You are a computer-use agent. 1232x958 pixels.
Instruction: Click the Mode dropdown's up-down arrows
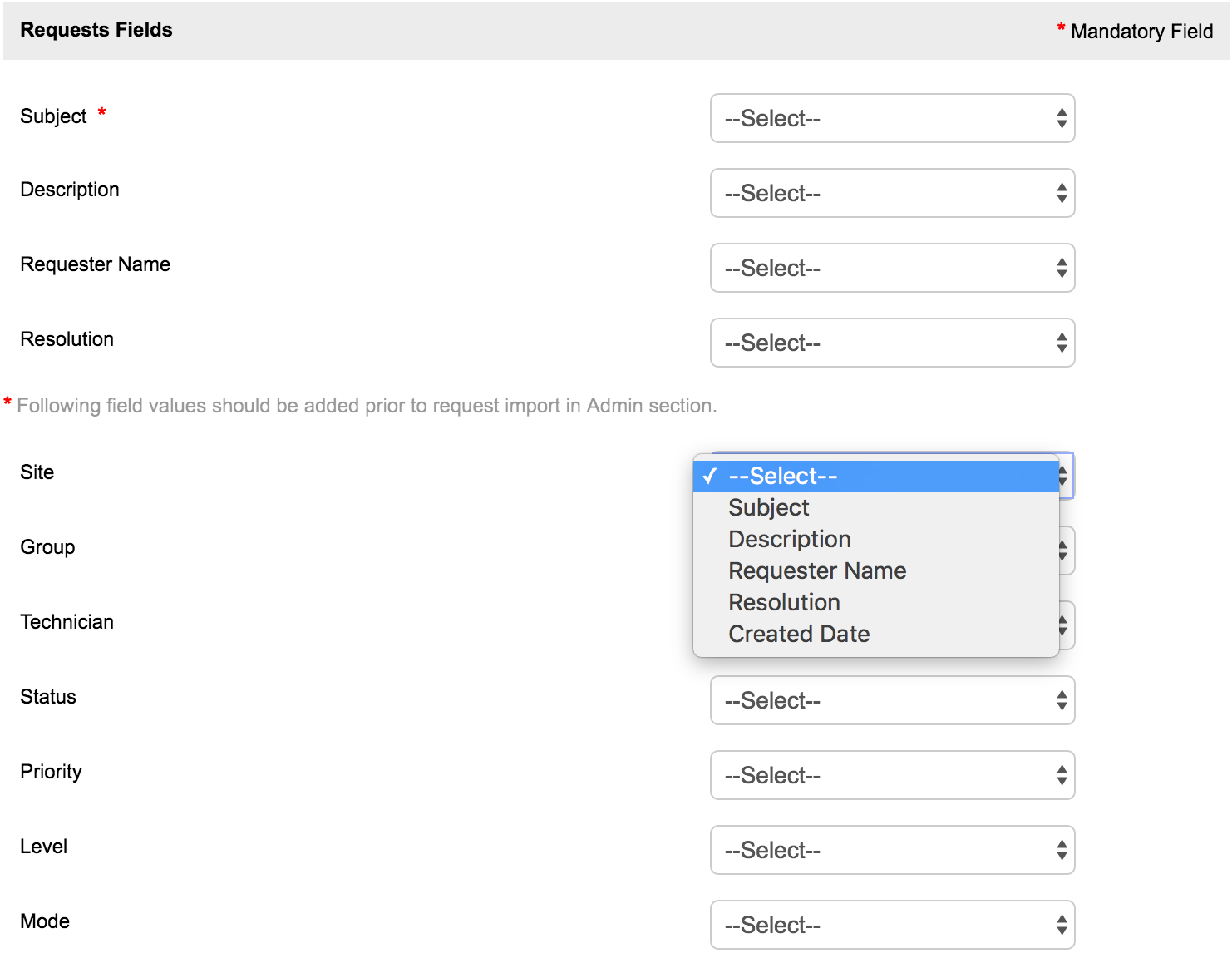[x=1062, y=925]
